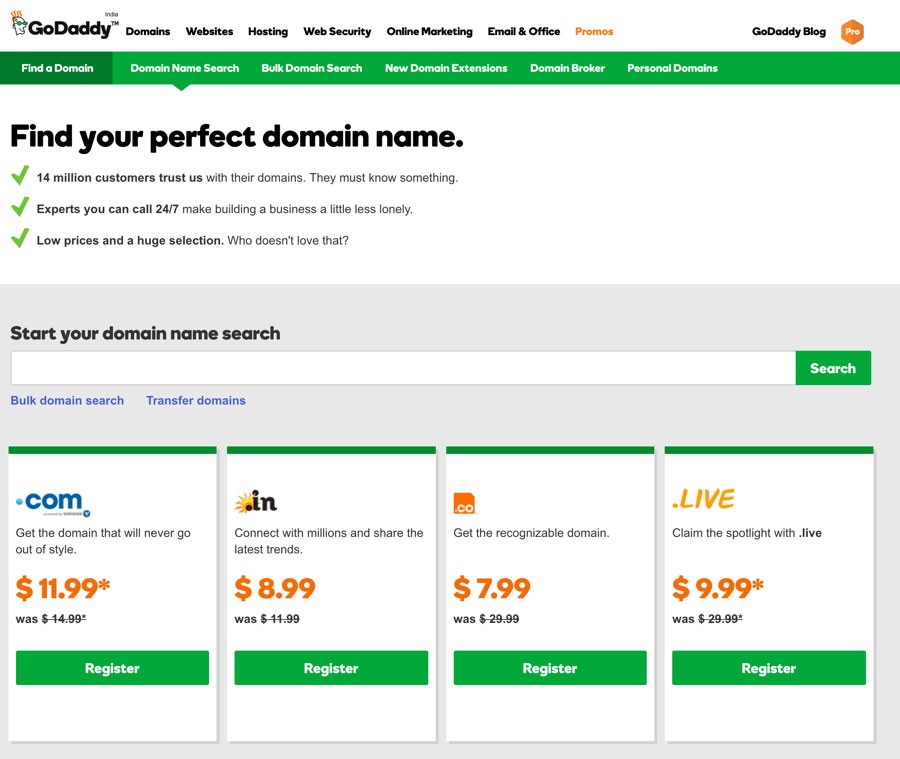900x759 pixels.
Task: Click inside the domain search field
Action: pos(400,367)
